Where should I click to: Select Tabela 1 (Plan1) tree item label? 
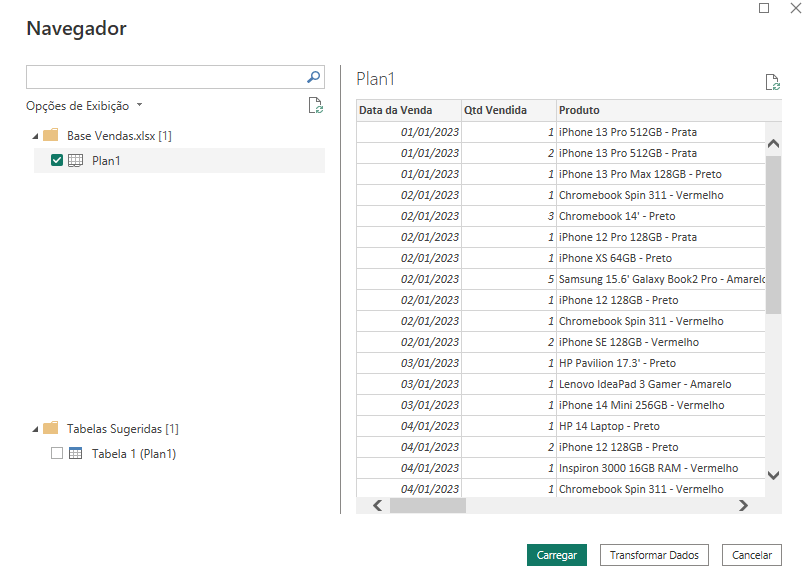134,453
